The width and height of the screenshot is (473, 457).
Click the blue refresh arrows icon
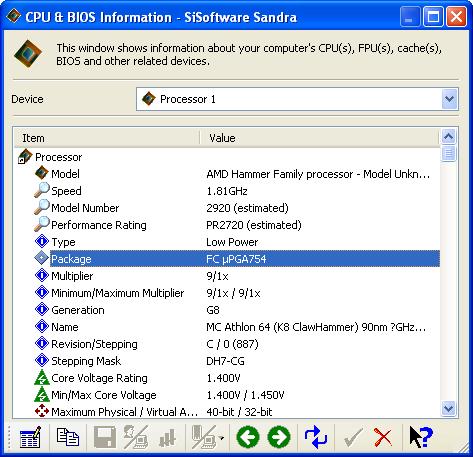[316, 437]
